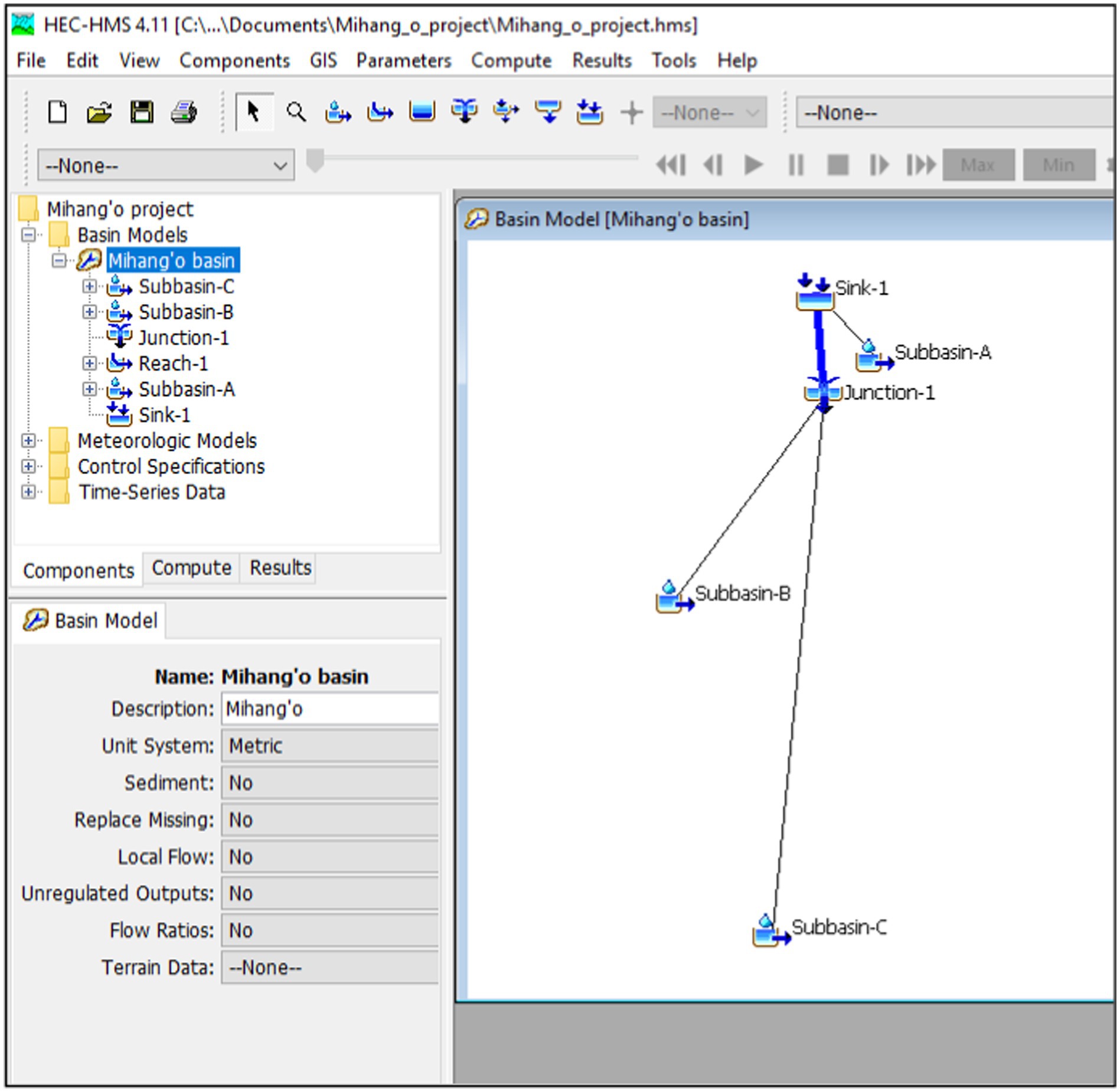The image size is (1120, 1092).
Task: Choose the reach creation tool in the toolbar
Action: coord(380,112)
